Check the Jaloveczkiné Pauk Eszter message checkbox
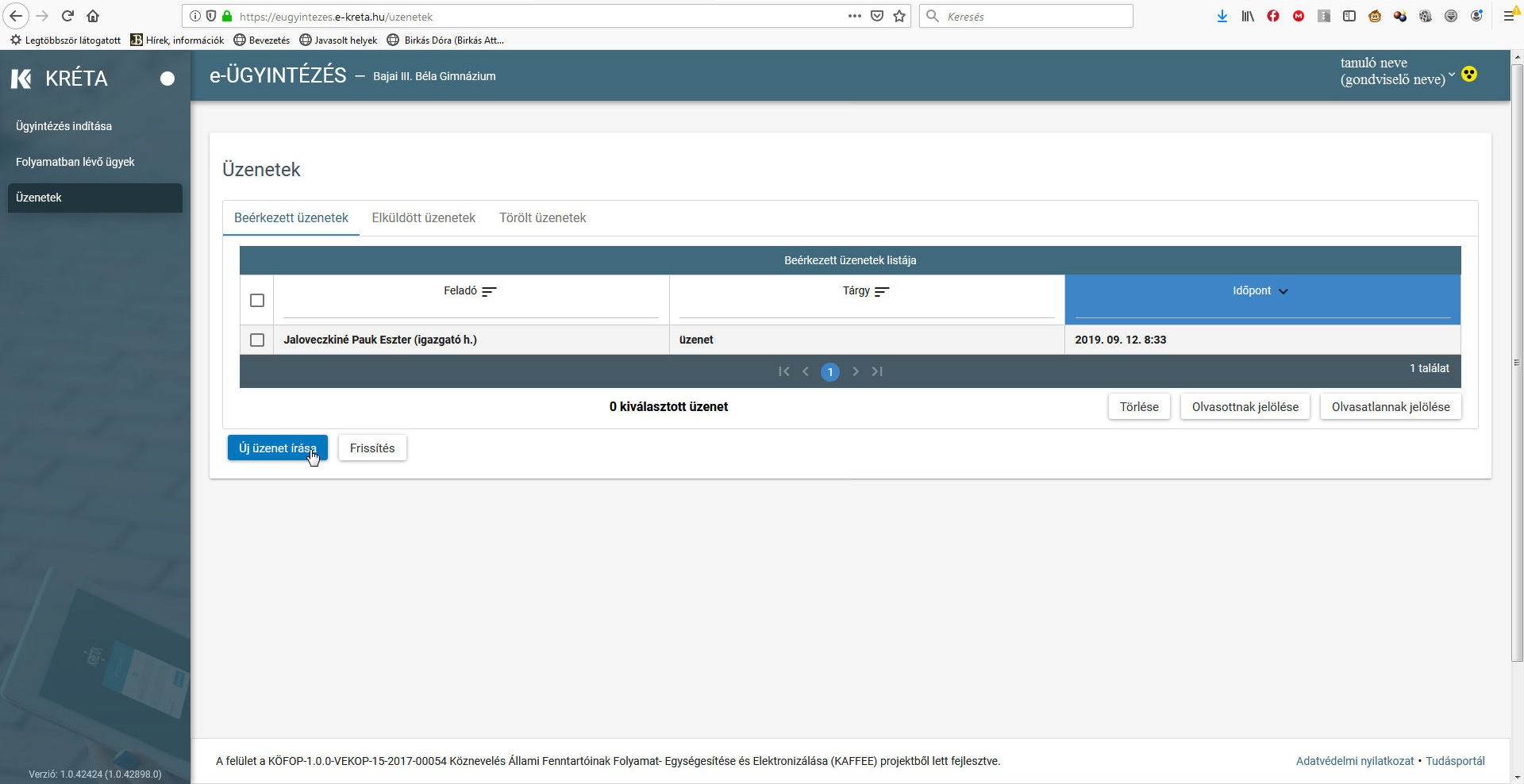Screen dimensions: 1524x784 click(x=256, y=340)
